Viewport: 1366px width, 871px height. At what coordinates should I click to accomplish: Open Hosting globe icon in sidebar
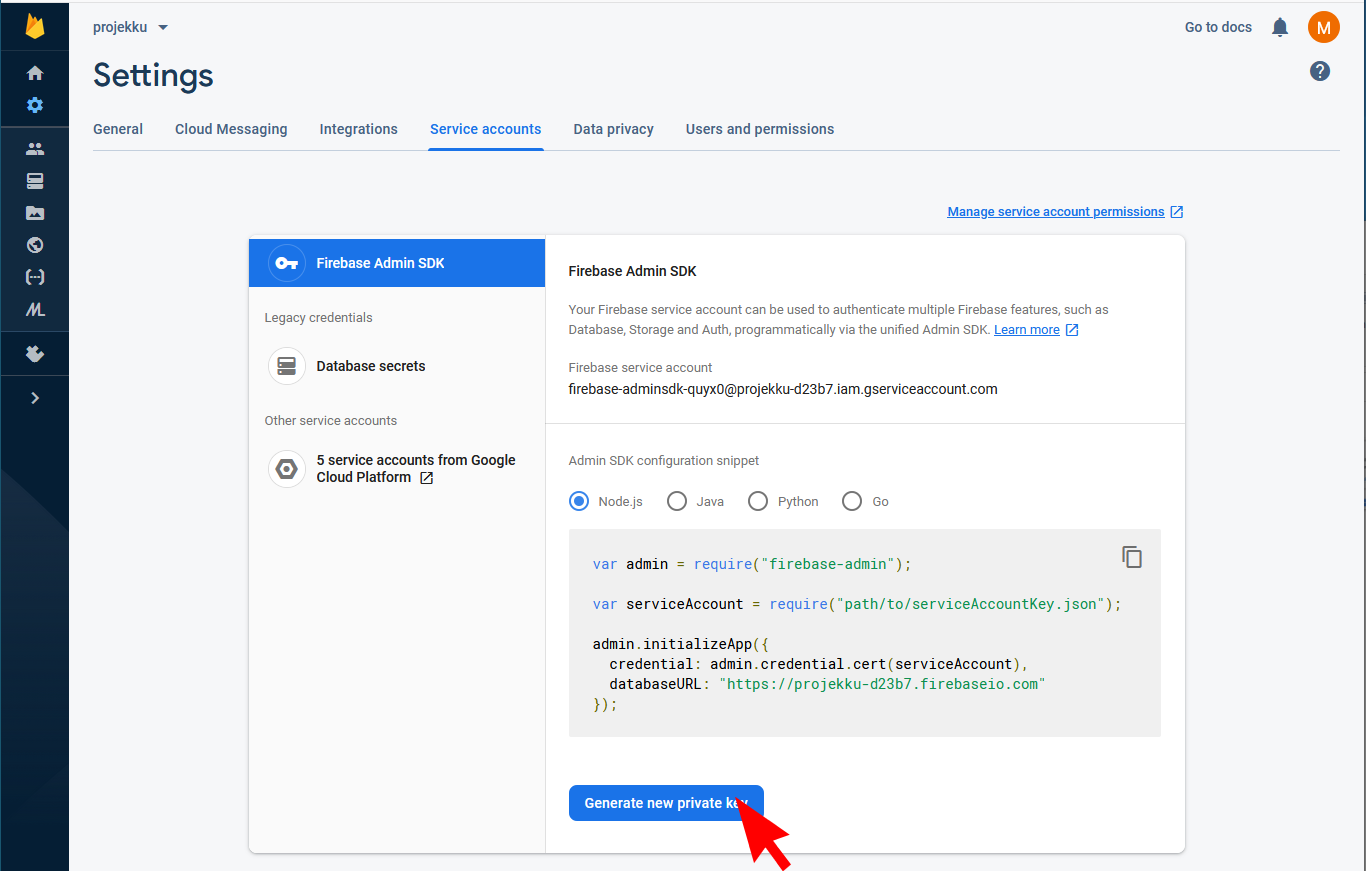click(35, 245)
